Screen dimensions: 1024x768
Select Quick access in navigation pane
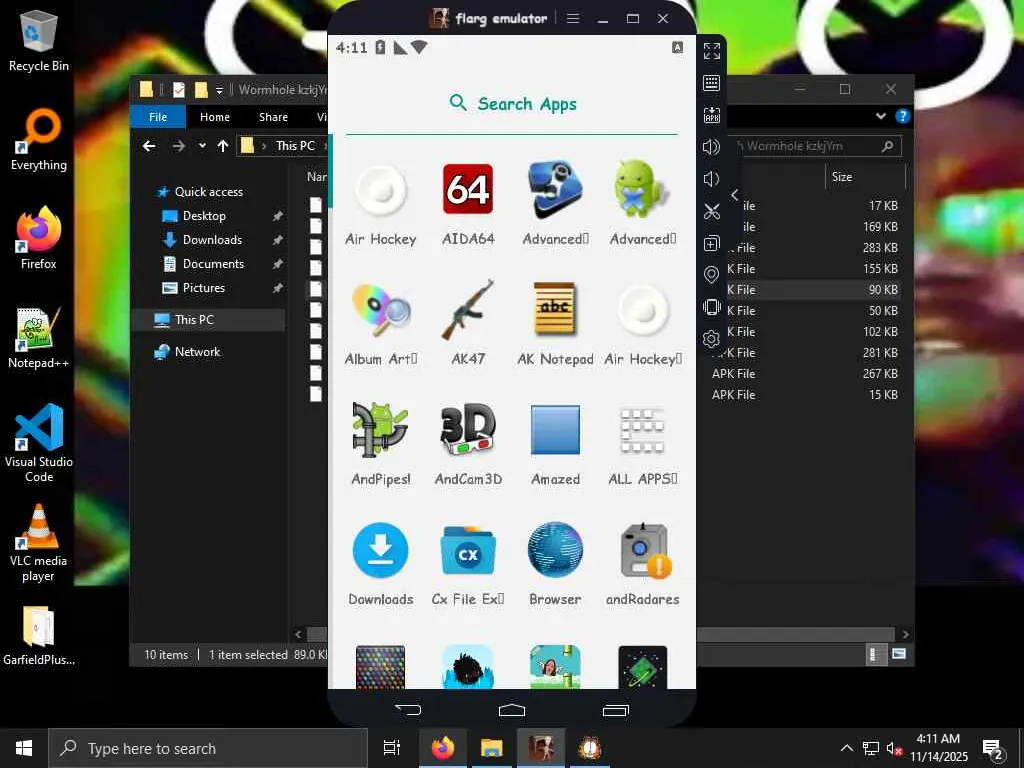[208, 192]
